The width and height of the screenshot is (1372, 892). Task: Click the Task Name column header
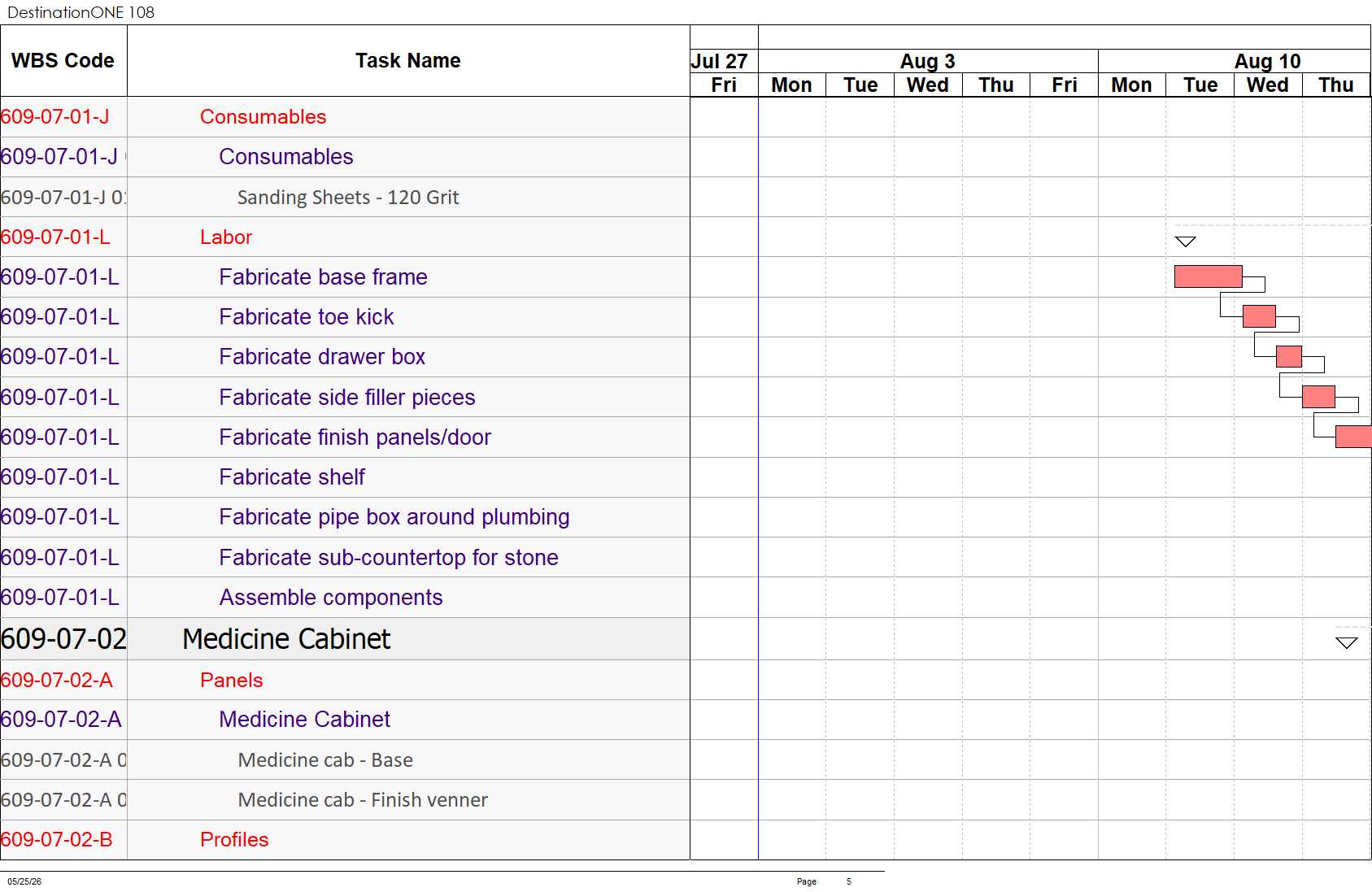[408, 61]
